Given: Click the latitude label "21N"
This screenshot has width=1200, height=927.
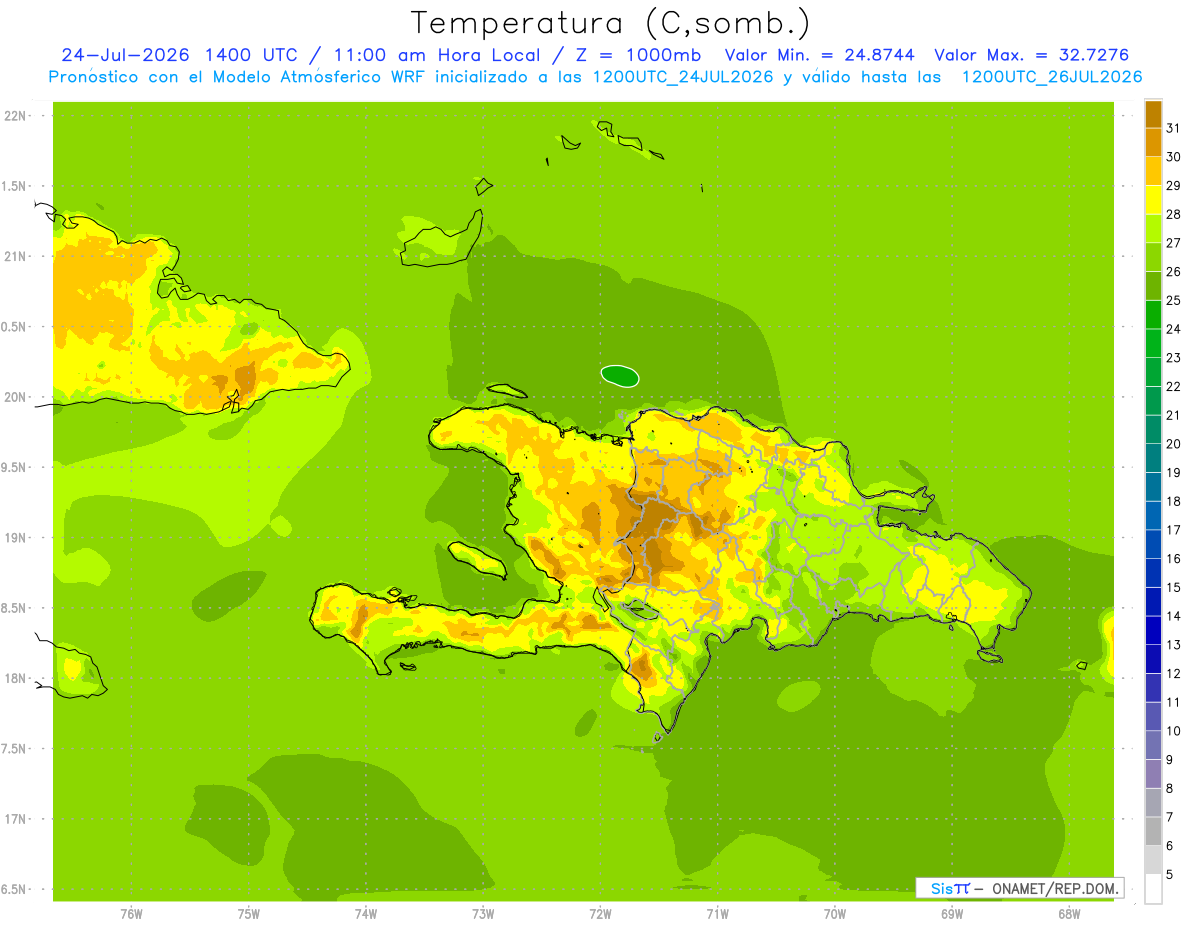Looking at the screenshot, I should click(x=15, y=256).
